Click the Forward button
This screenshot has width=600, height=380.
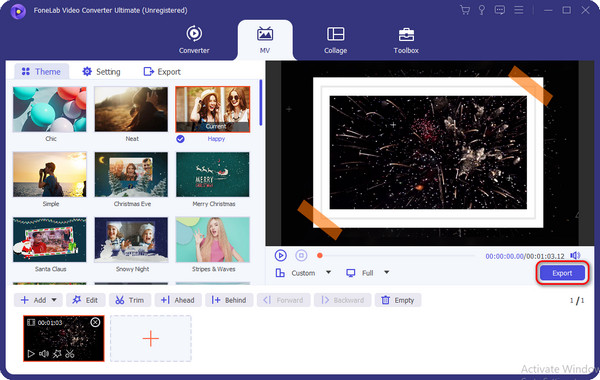tap(284, 300)
